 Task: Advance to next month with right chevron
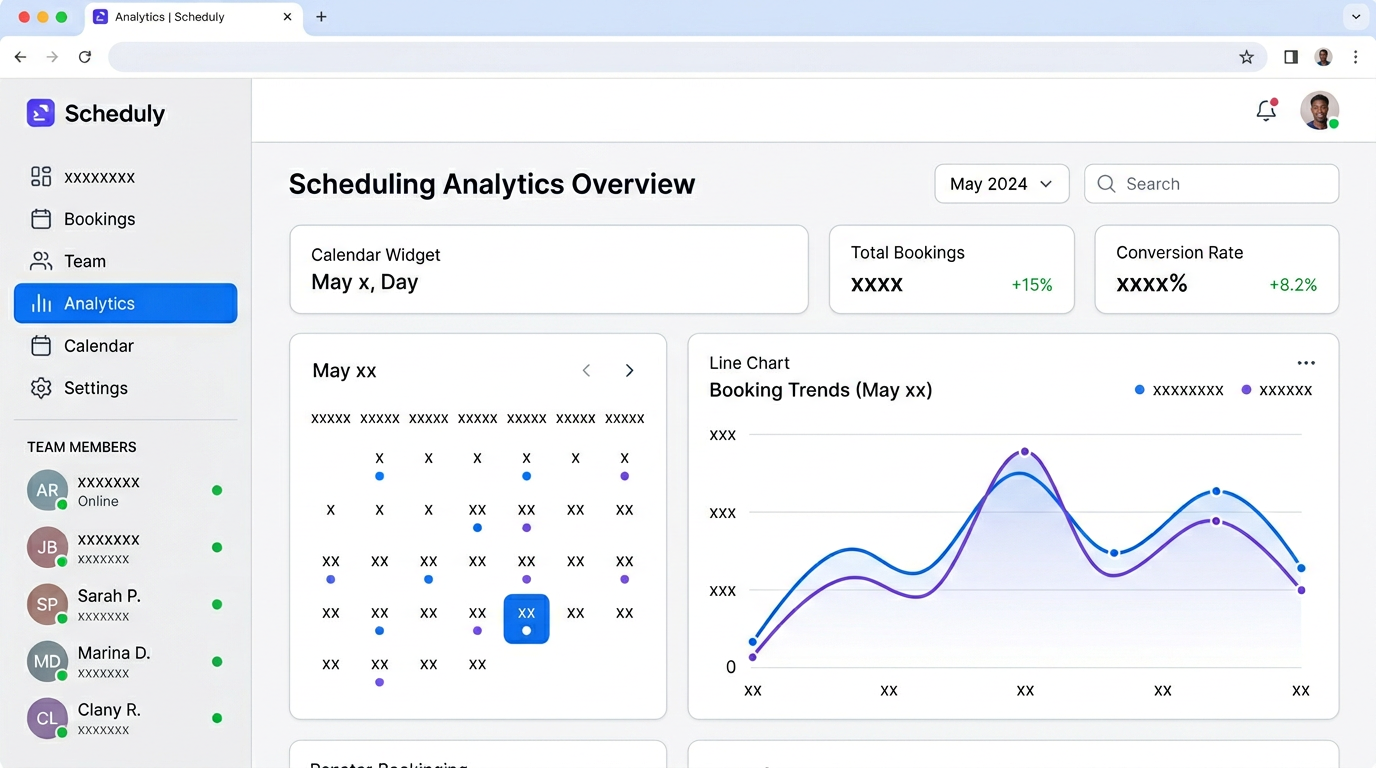click(630, 370)
